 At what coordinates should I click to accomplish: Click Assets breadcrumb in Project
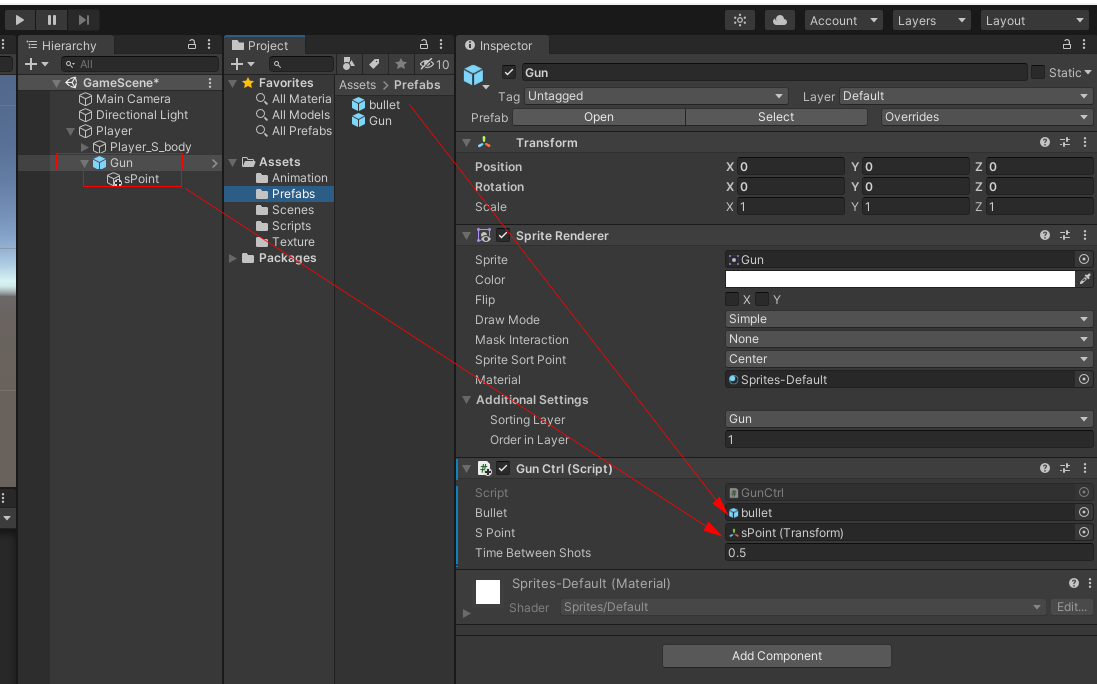[358, 85]
